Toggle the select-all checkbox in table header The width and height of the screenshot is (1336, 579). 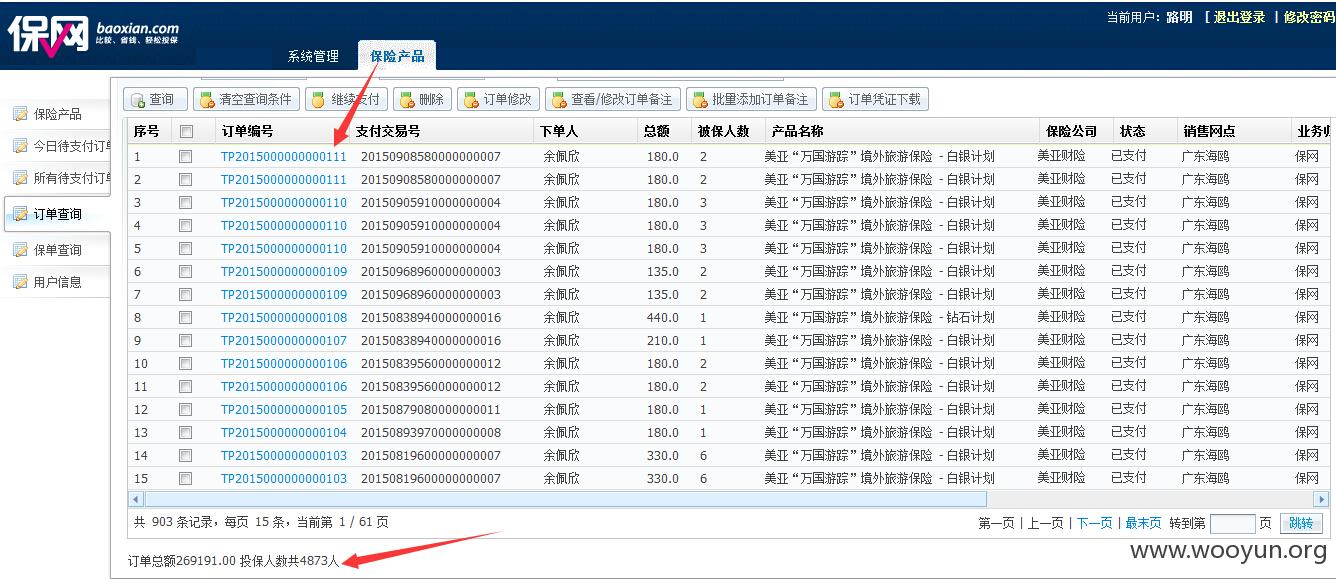[x=186, y=131]
